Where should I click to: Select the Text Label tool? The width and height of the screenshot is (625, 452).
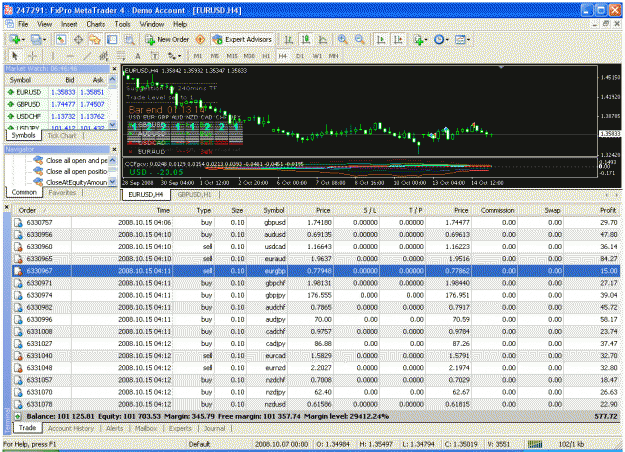coord(155,56)
